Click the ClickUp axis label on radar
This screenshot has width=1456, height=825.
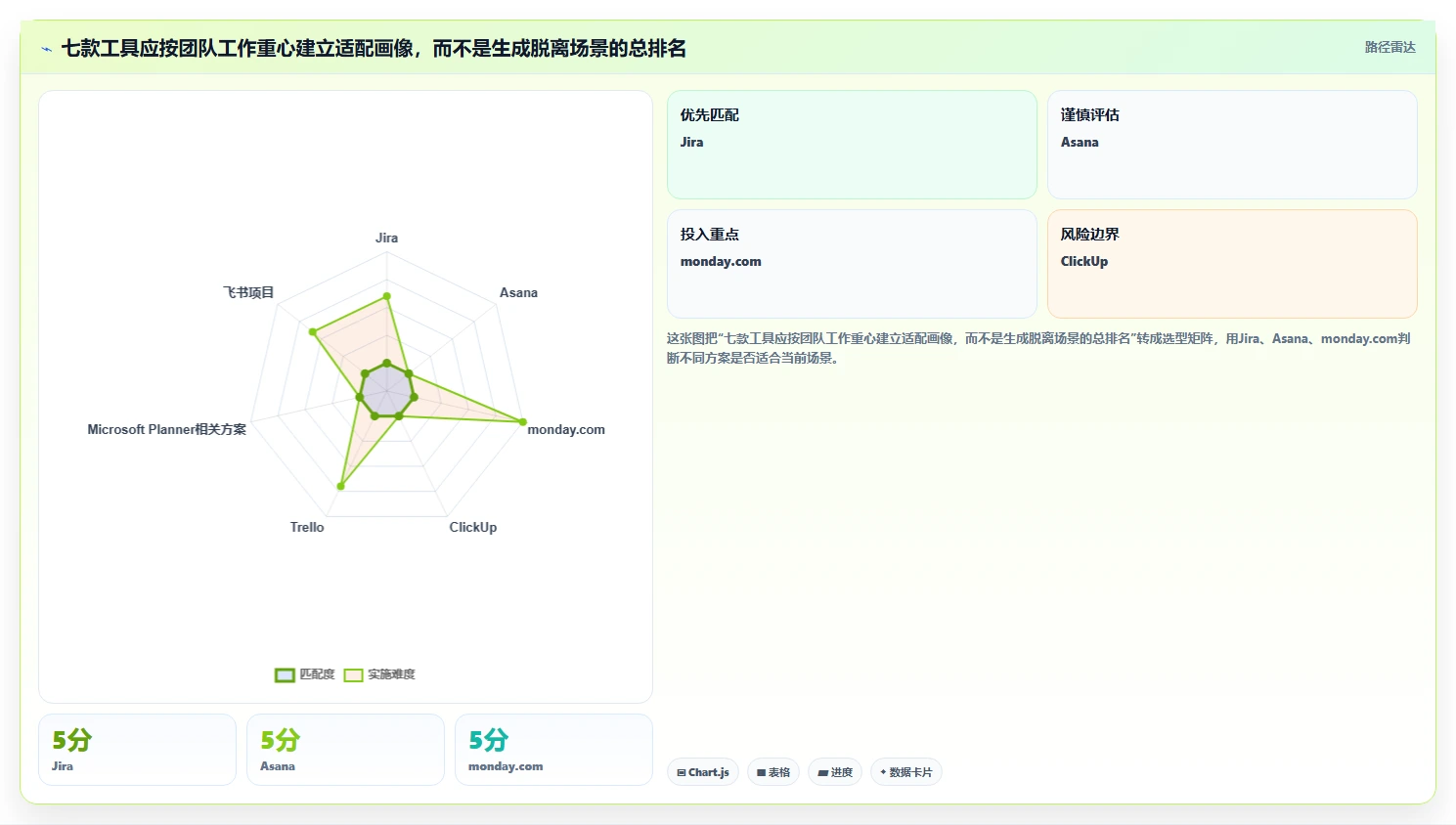(x=473, y=527)
